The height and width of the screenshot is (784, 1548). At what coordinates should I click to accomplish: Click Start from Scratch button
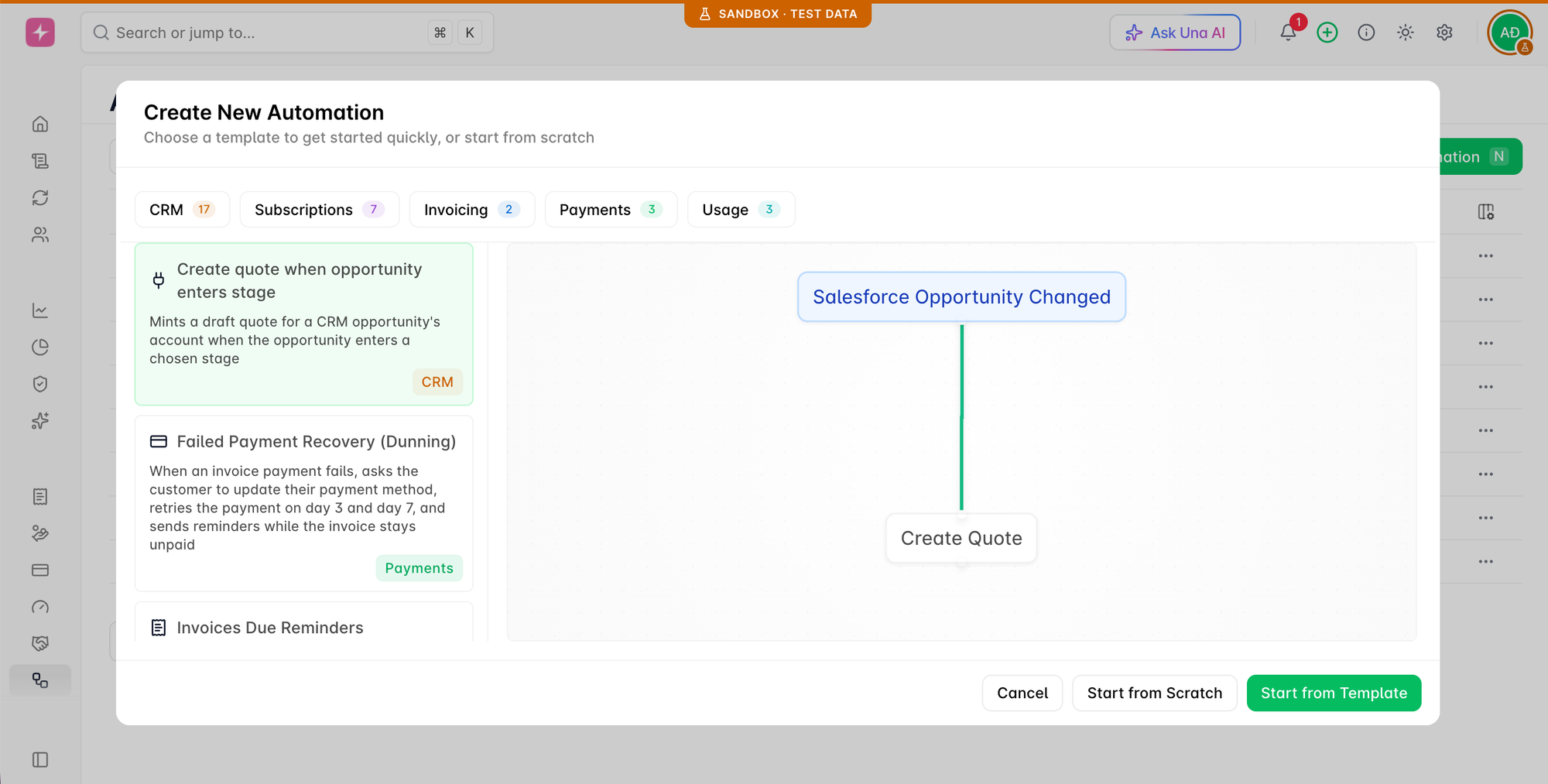tap(1154, 693)
